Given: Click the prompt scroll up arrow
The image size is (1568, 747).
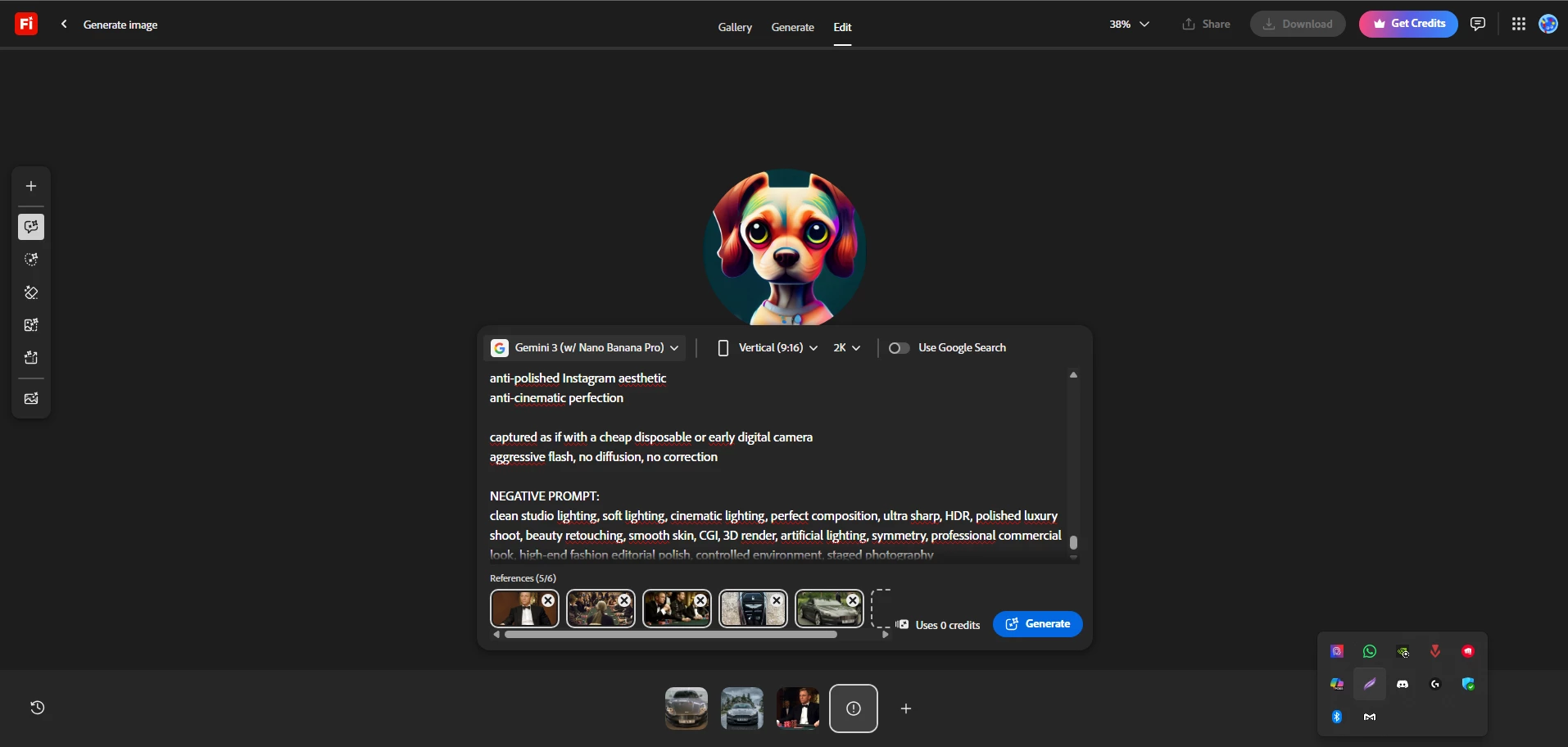Looking at the screenshot, I should (x=1073, y=374).
